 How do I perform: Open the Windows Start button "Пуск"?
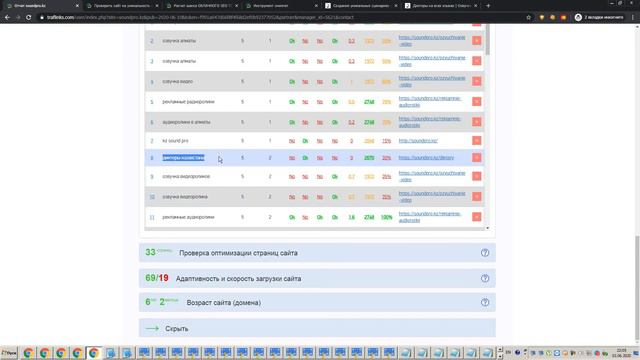click(9, 353)
